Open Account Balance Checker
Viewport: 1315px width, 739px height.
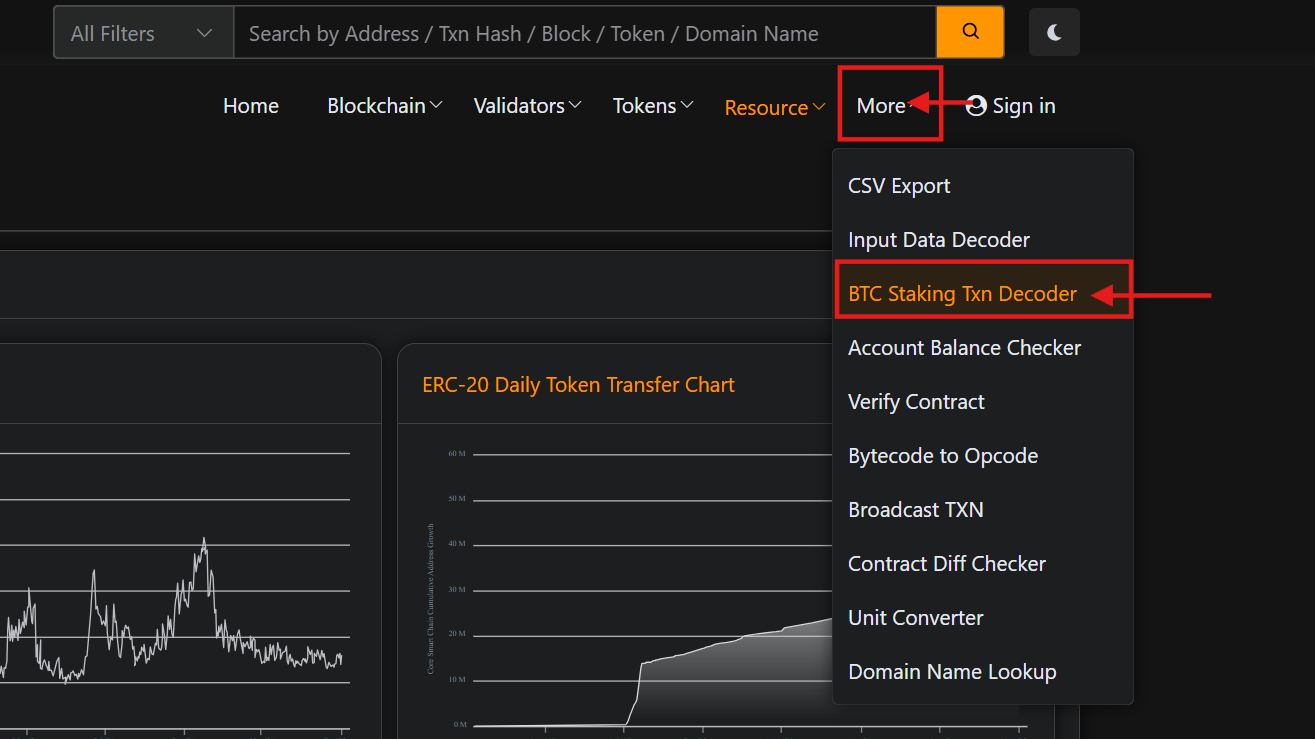pos(964,348)
